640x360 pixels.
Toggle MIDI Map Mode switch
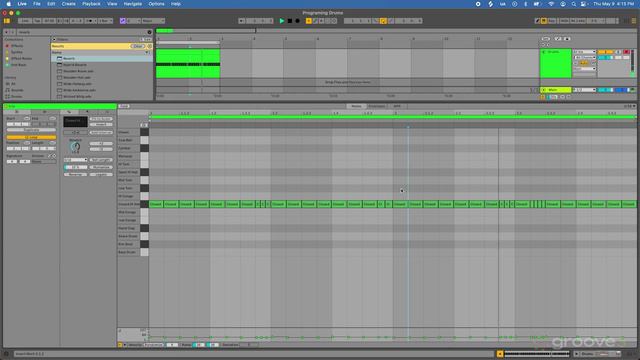point(564,21)
